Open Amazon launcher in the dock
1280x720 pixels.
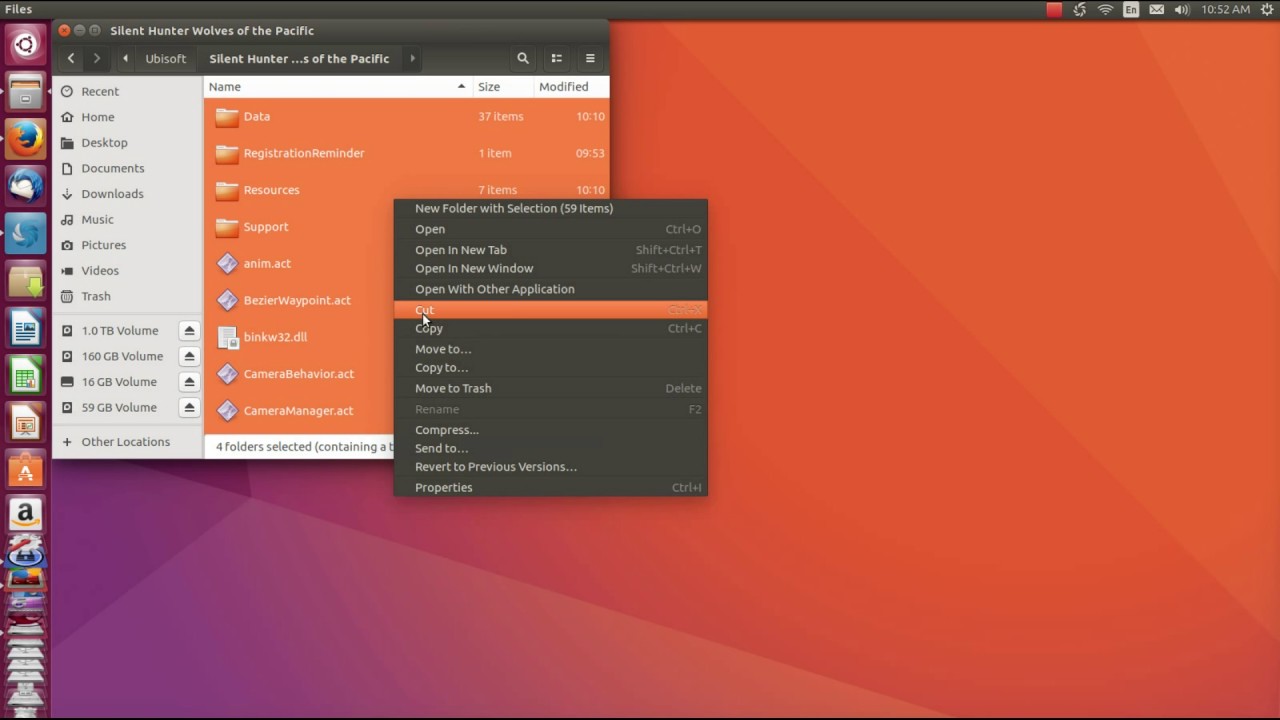[x=26, y=515]
